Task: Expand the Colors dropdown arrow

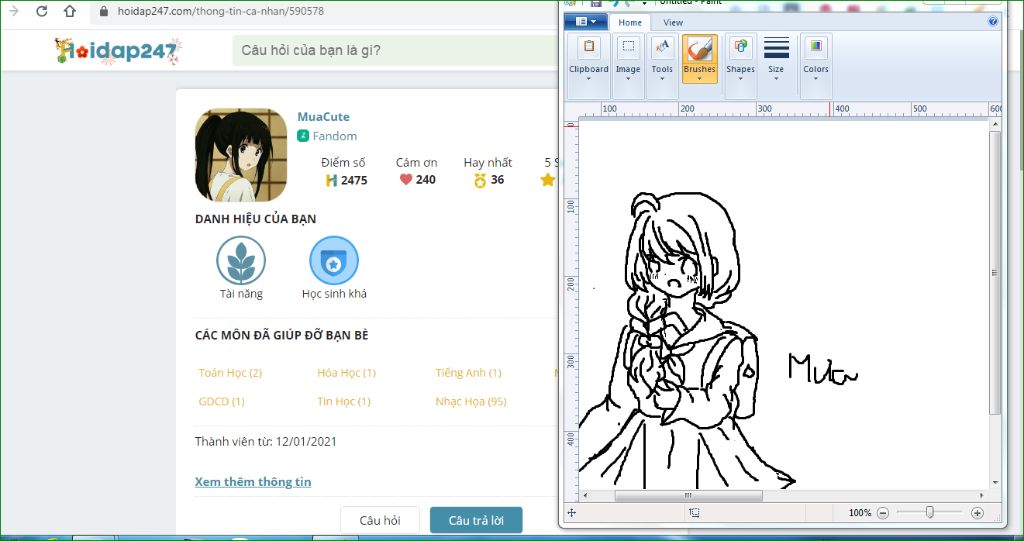Action: coord(816,79)
